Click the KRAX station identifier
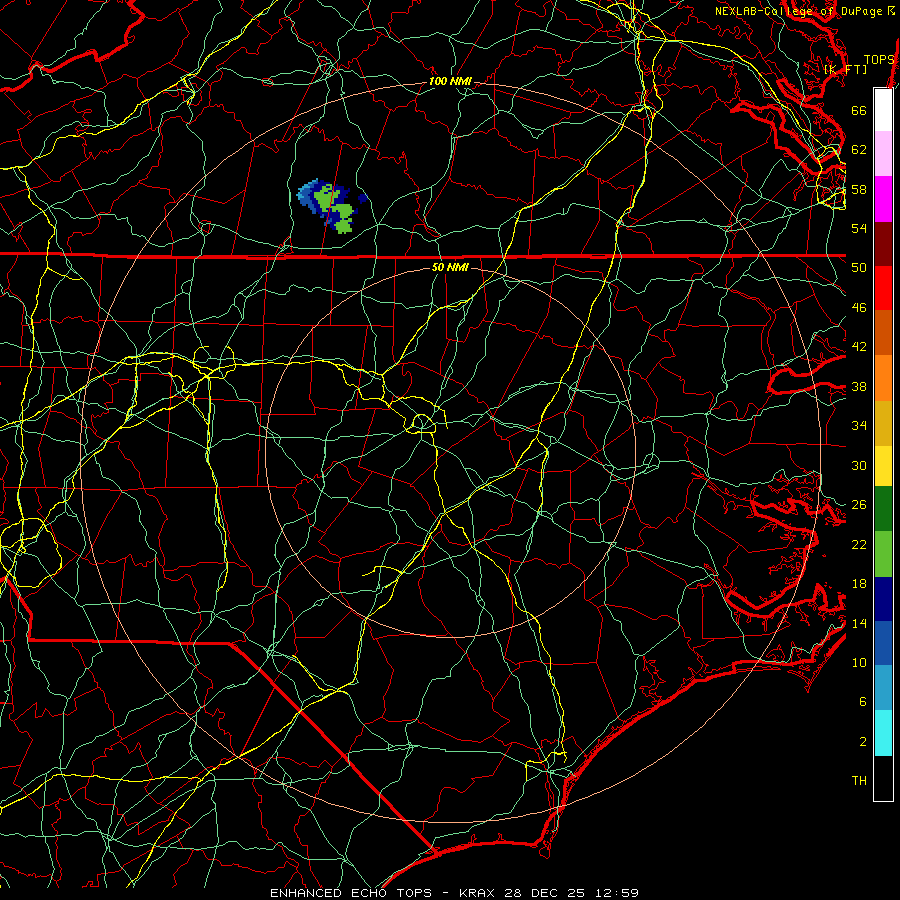The height and width of the screenshot is (900, 900). [479, 893]
